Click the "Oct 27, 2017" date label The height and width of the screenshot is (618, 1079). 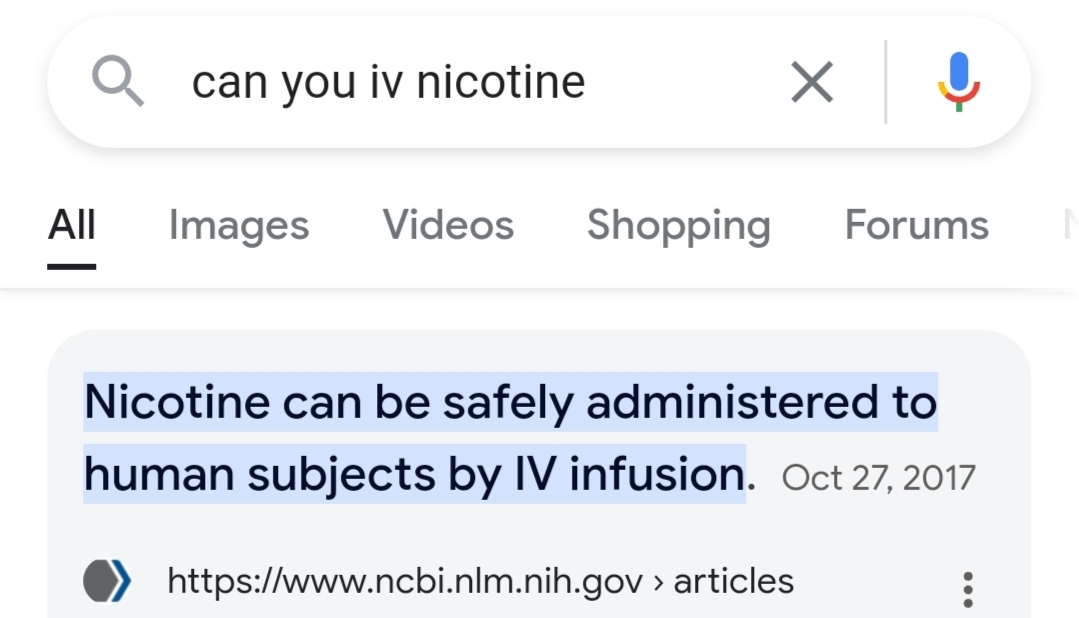[x=879, y=478]
